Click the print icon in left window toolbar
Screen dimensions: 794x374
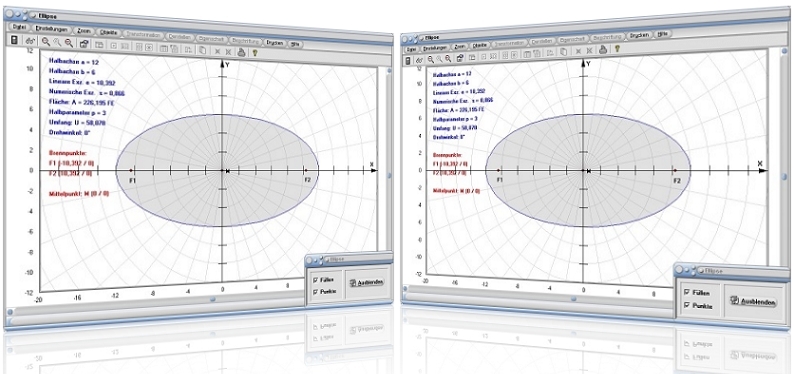coord(242,52)
